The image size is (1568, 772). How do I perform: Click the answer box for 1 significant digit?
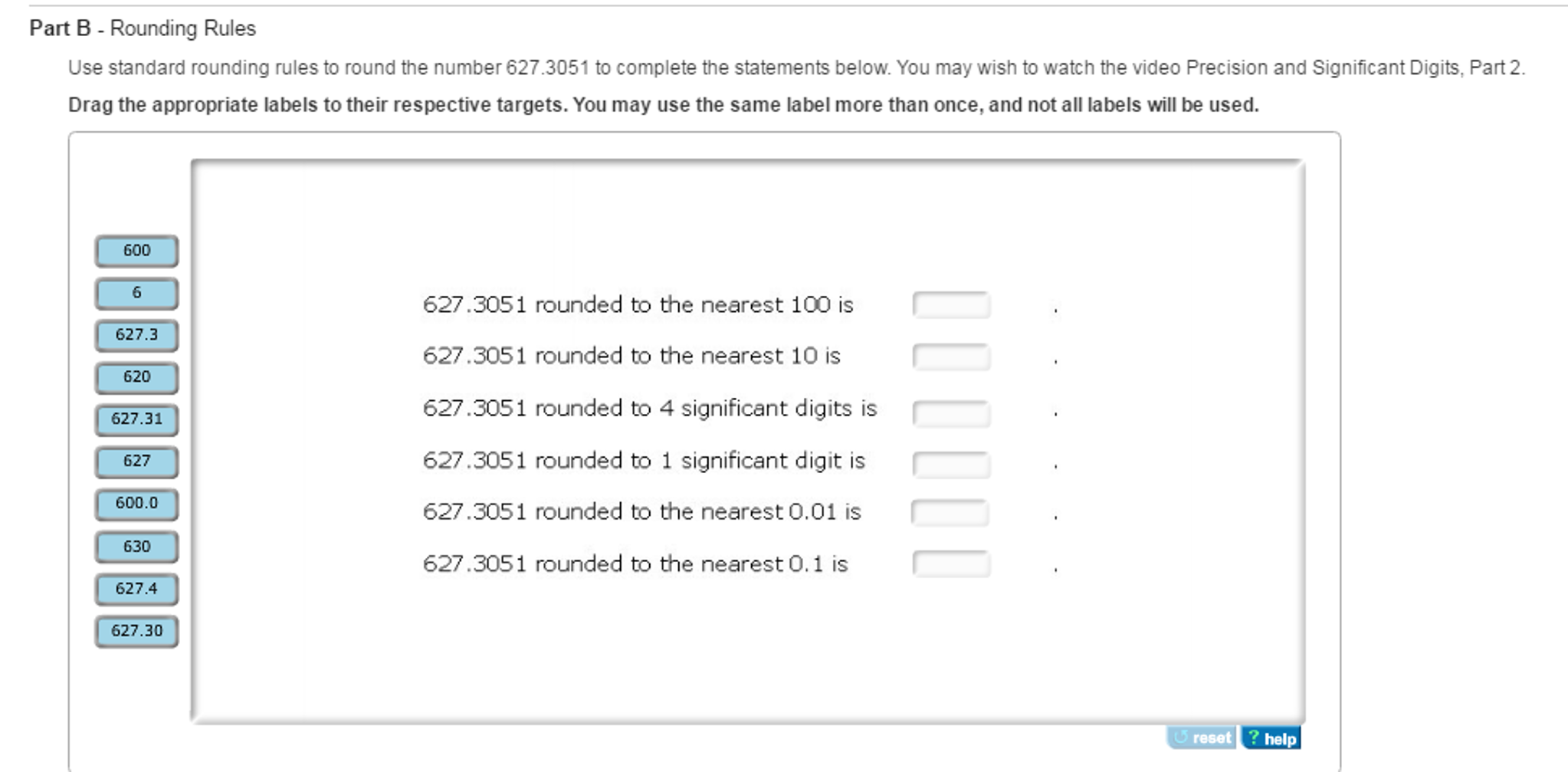[951, 465]
